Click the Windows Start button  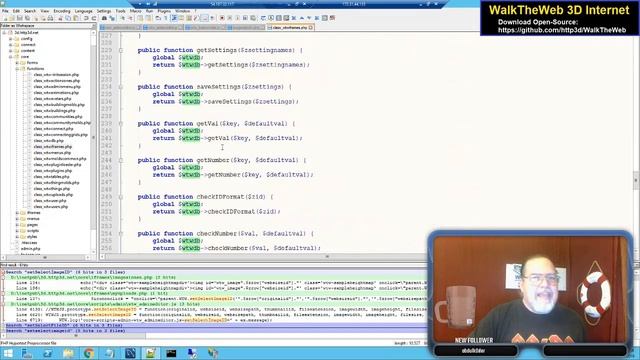(7, 353)
